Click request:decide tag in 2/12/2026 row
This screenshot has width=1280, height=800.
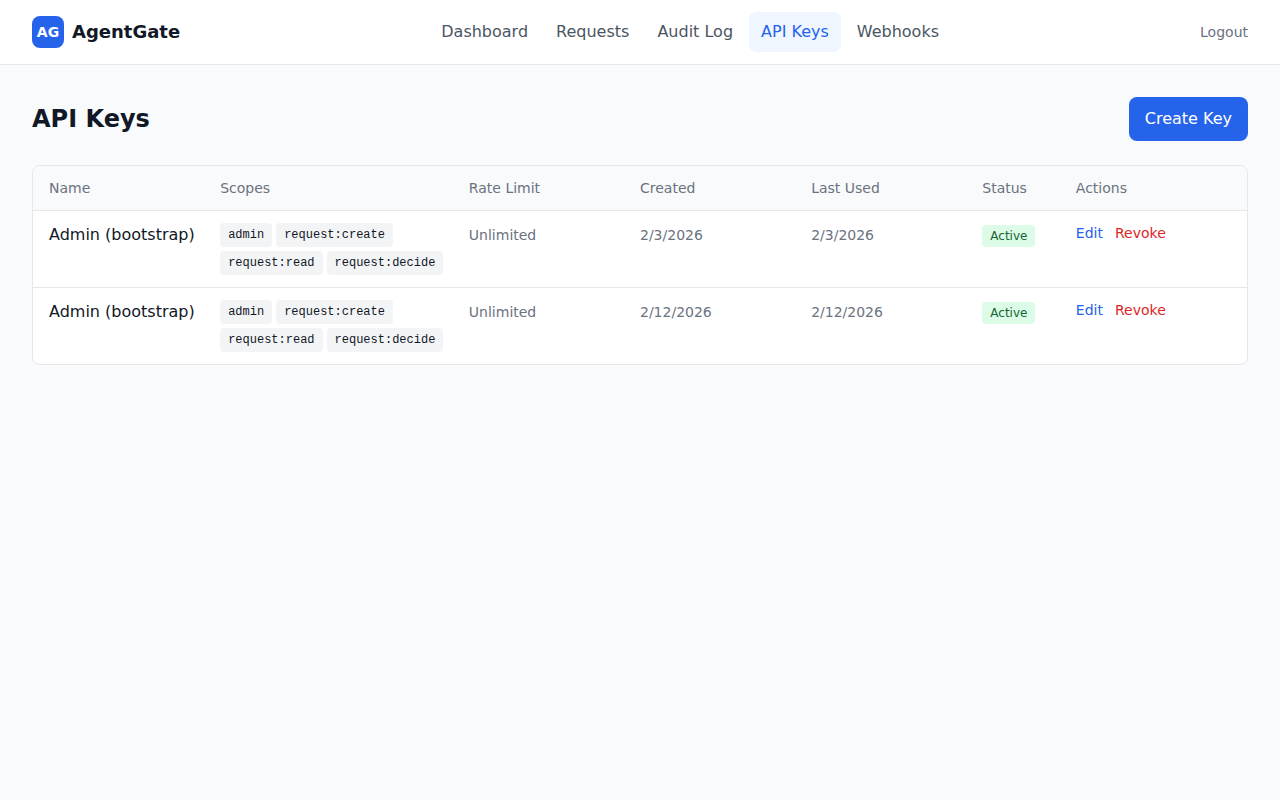(x=385, y=340)
